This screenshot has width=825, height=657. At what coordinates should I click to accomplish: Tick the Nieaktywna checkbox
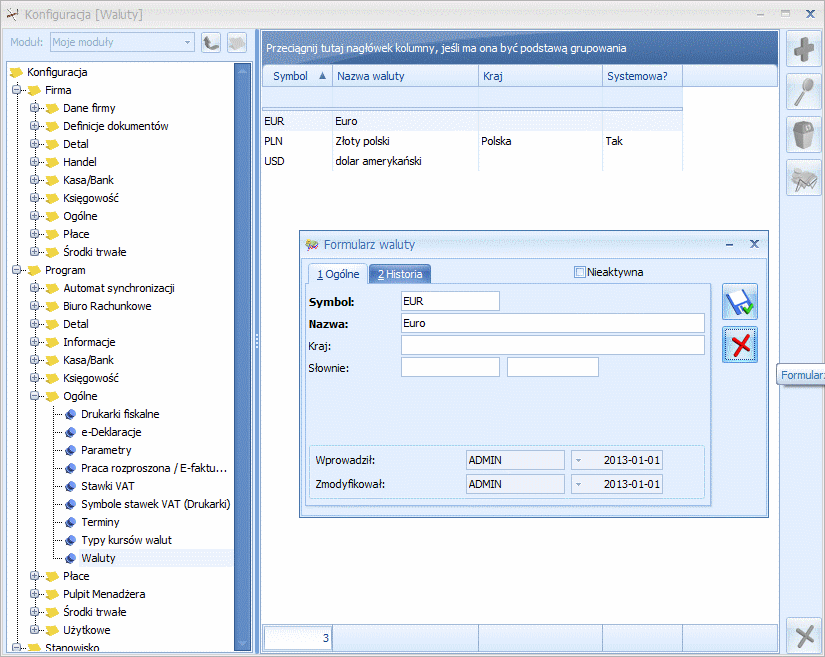(x=580, y=272)
